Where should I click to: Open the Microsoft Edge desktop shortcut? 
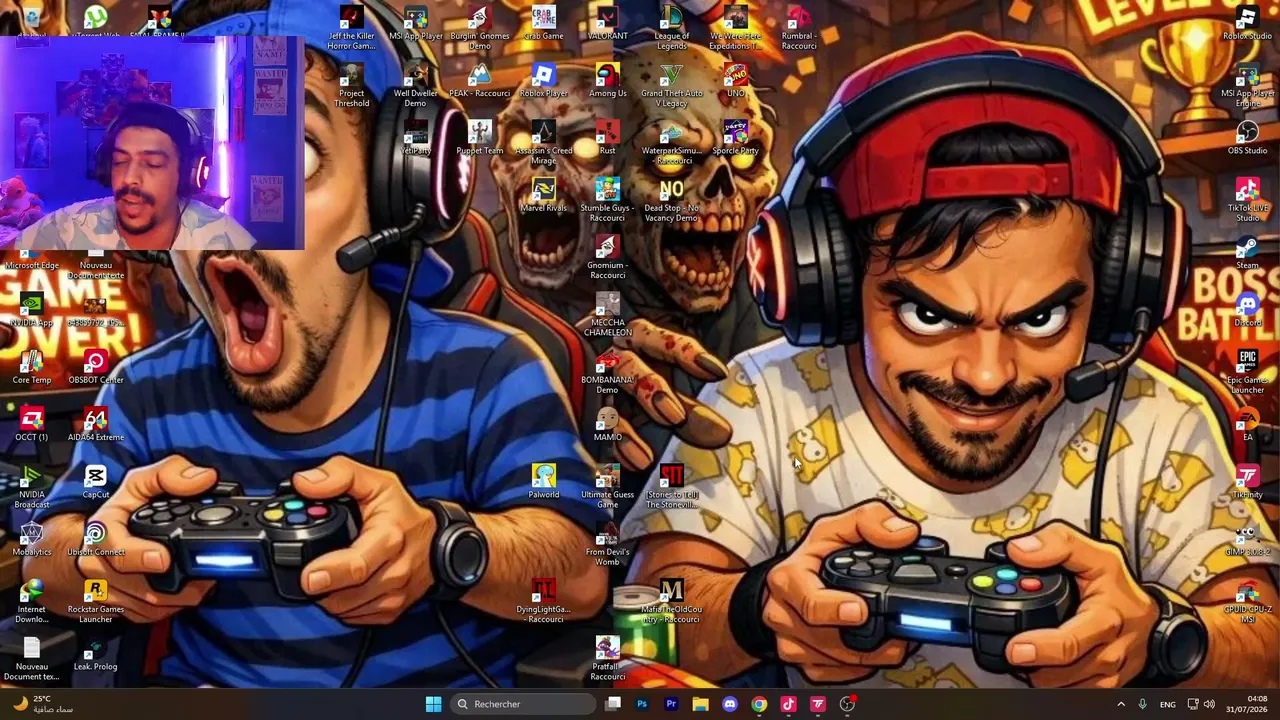(x=31, y=259)
